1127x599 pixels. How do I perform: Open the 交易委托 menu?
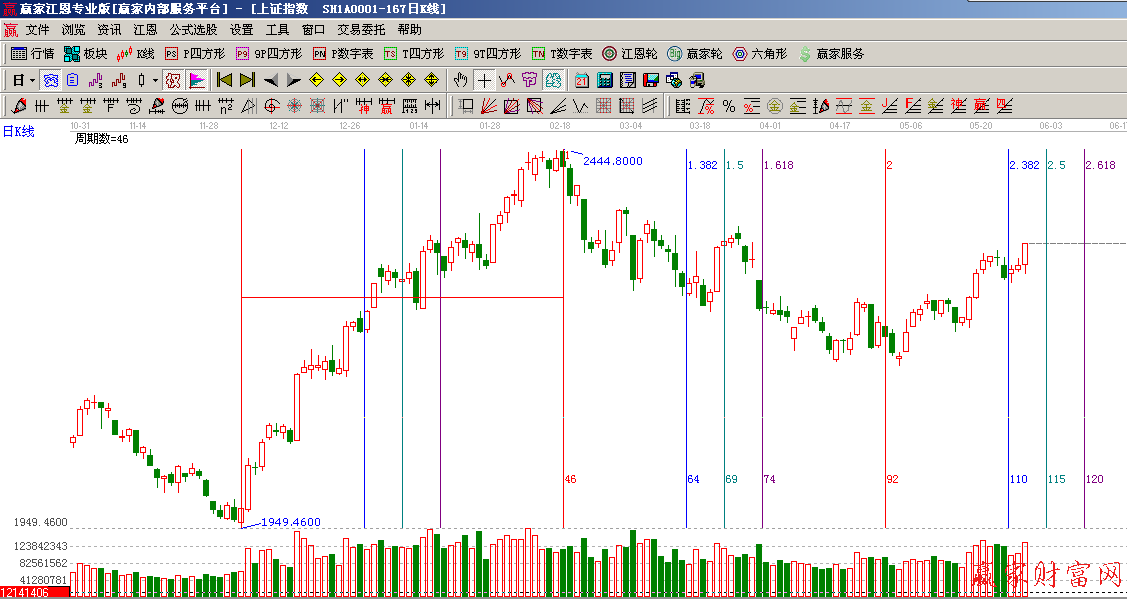(362, 30)
